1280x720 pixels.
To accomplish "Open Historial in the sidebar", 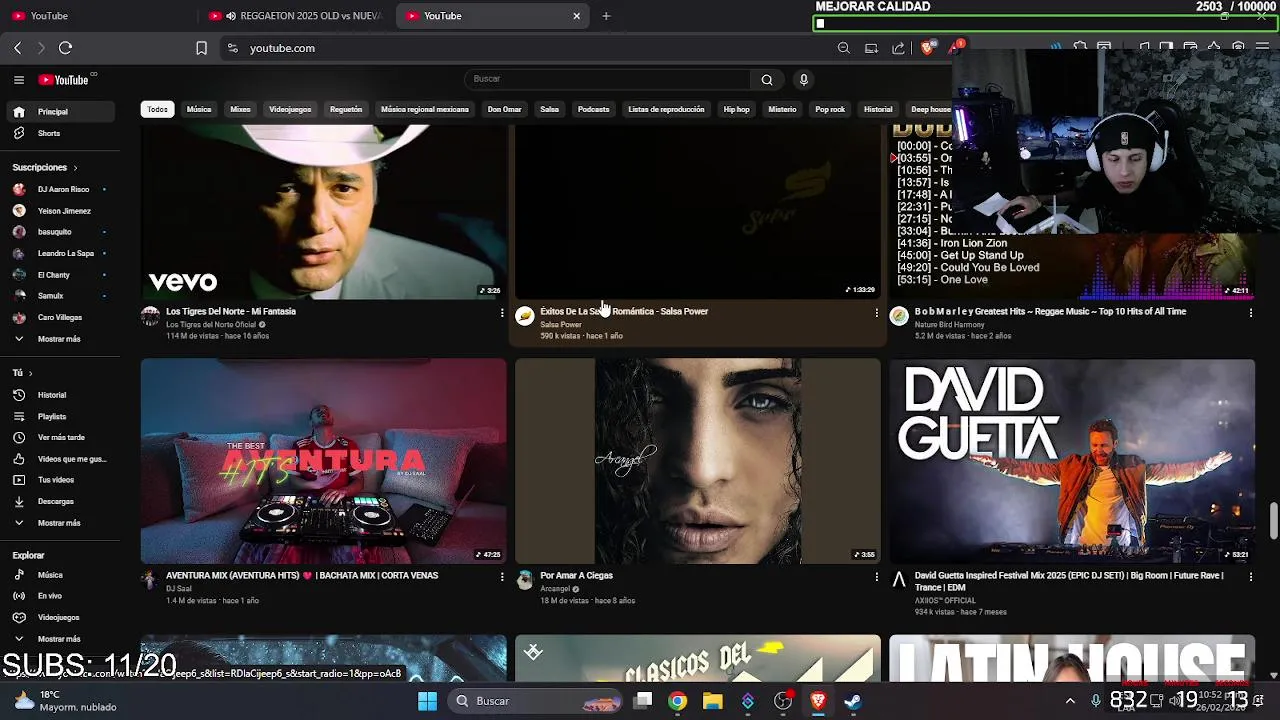I will (60, 395).
